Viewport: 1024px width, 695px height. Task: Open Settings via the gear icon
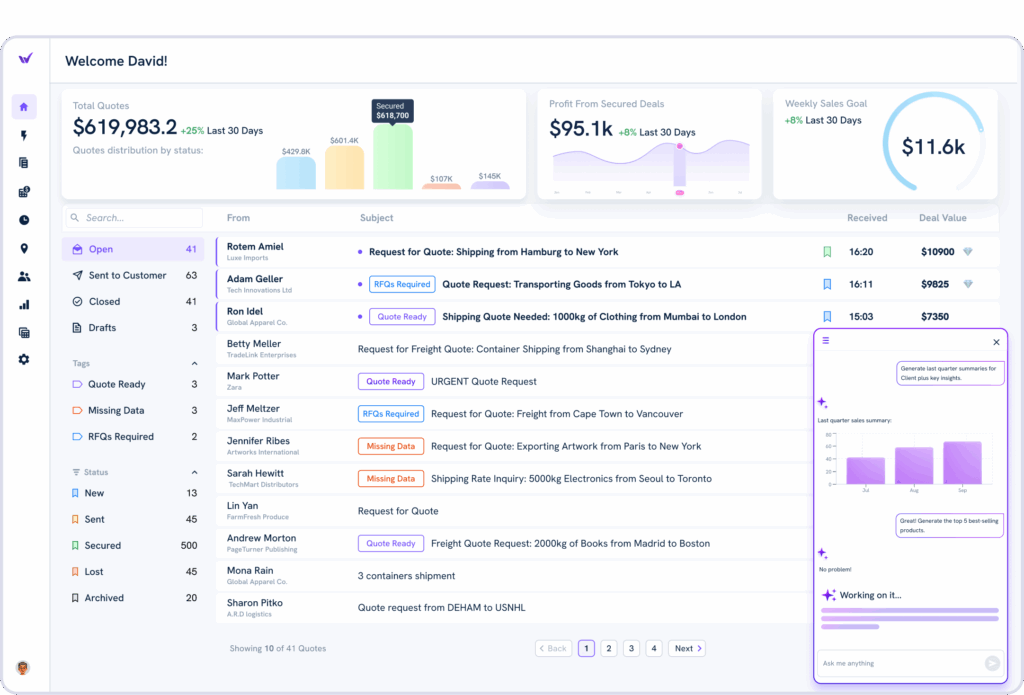coord(24,361)
